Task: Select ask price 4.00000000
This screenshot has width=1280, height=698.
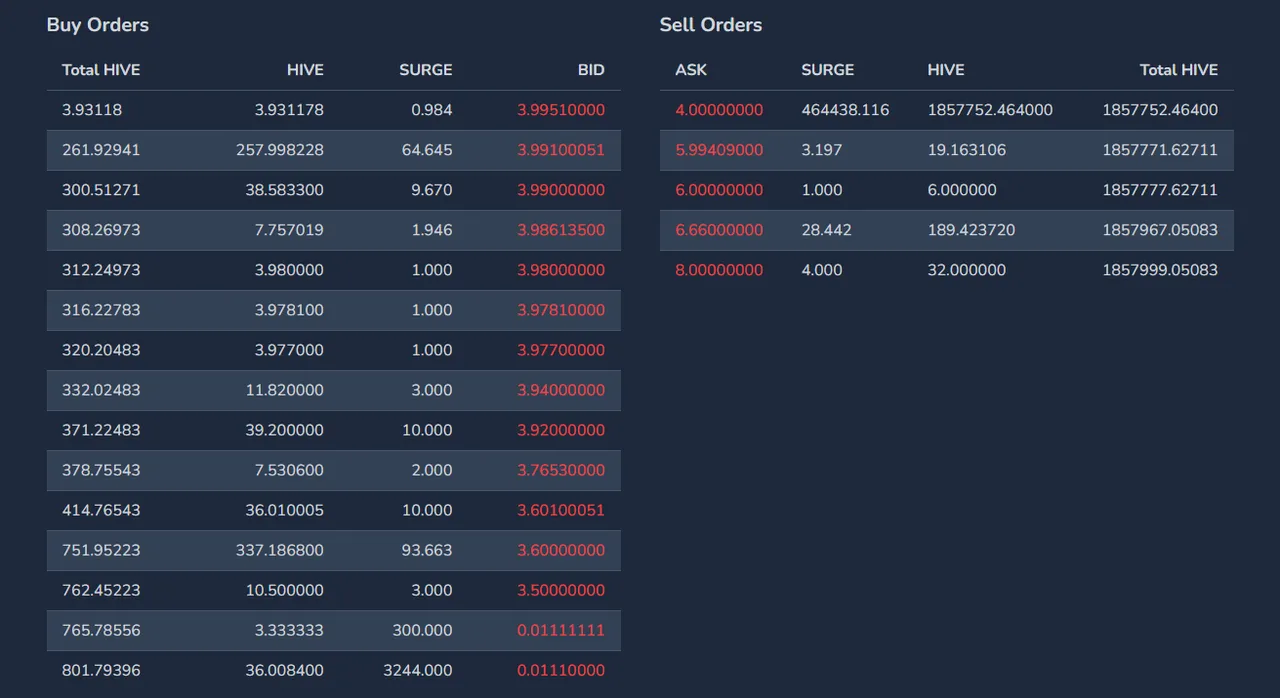Action: coord(719,110)
